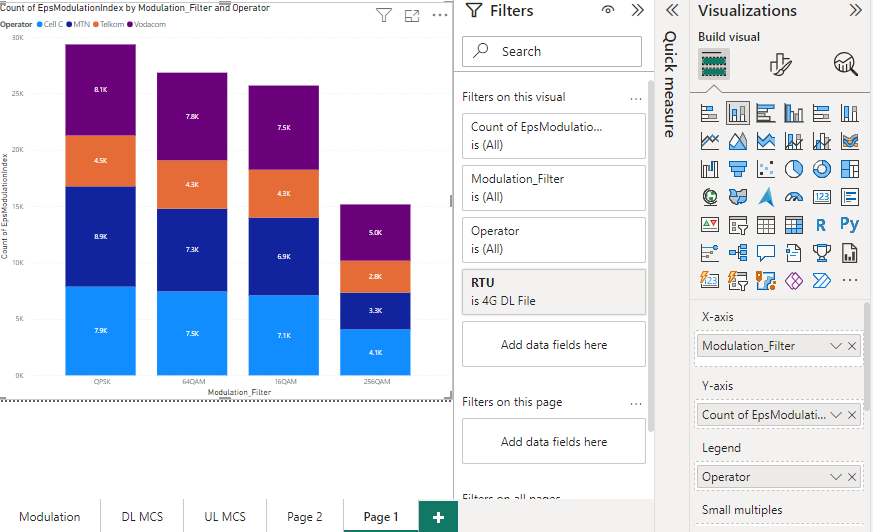Pick the Matrix visual icon
The height and width of the screenshot is (532, 873).
click(x=793, y=225)
